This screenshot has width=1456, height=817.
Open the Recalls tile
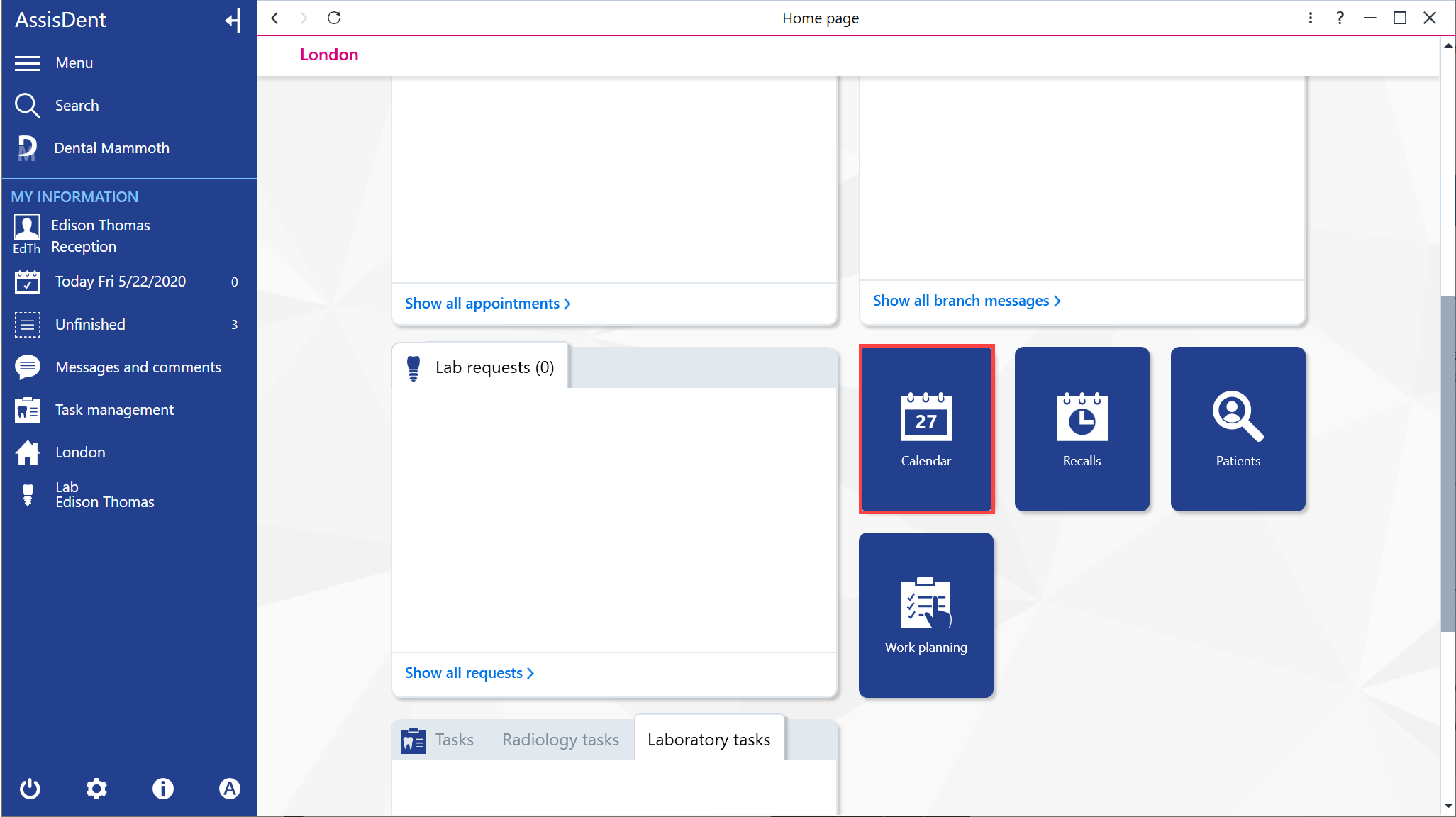[x=1082, y=429]
